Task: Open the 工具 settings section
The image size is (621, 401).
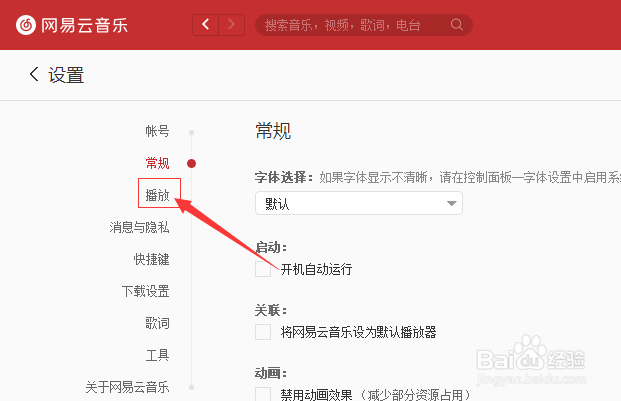Action: (x=157, y=355)
